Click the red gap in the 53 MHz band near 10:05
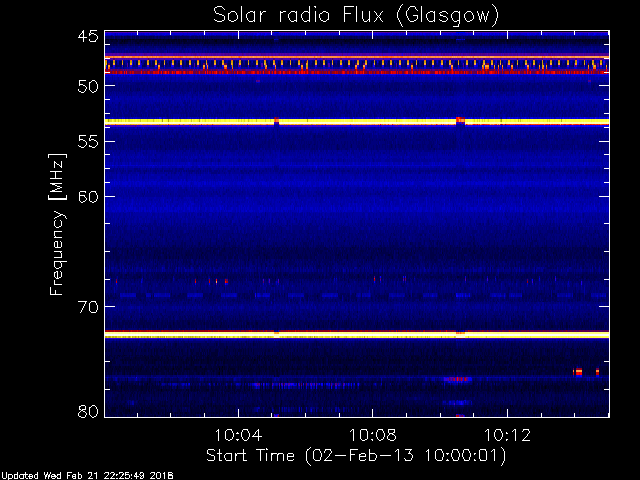The image size is (640, 480). (x=277, y=120)
